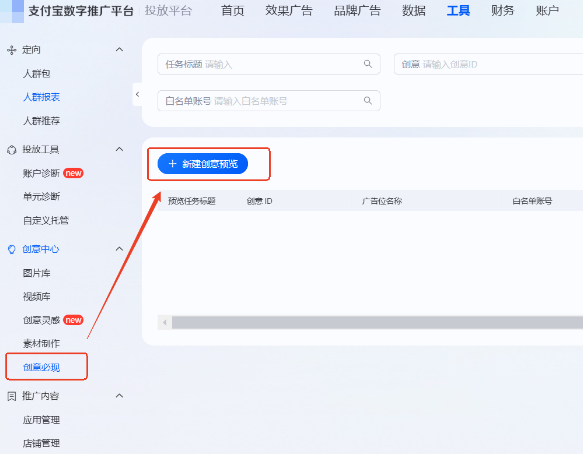The height and width of the screenshot is (454, 583).
Task: Click the 创意中心 lightbulb icon
Action: 12,249
